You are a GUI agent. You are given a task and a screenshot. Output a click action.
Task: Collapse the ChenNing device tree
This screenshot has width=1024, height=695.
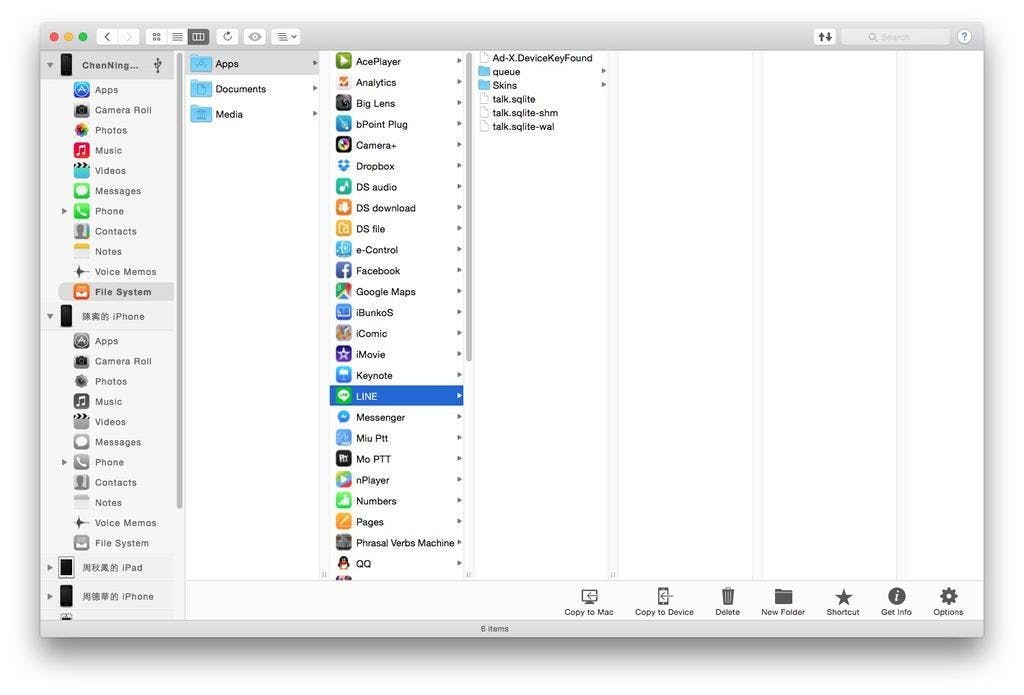[x=50, y=65]
